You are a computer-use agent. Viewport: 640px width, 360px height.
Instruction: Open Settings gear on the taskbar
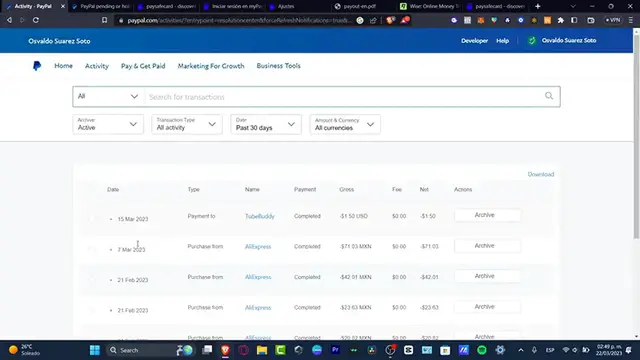tap(500, 350)
